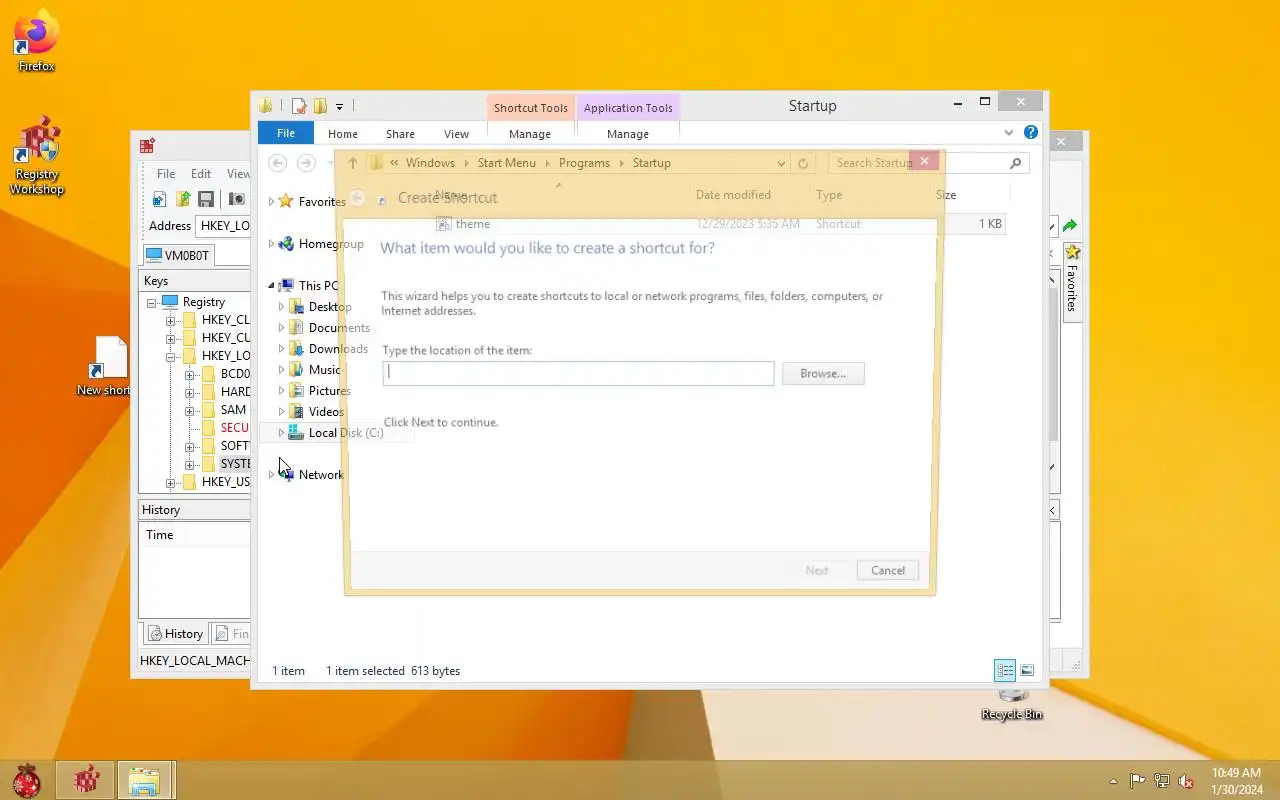Open Manage tab under Application Tools
The height and width of the screenshot is (800, 1280).
[628, 133]
